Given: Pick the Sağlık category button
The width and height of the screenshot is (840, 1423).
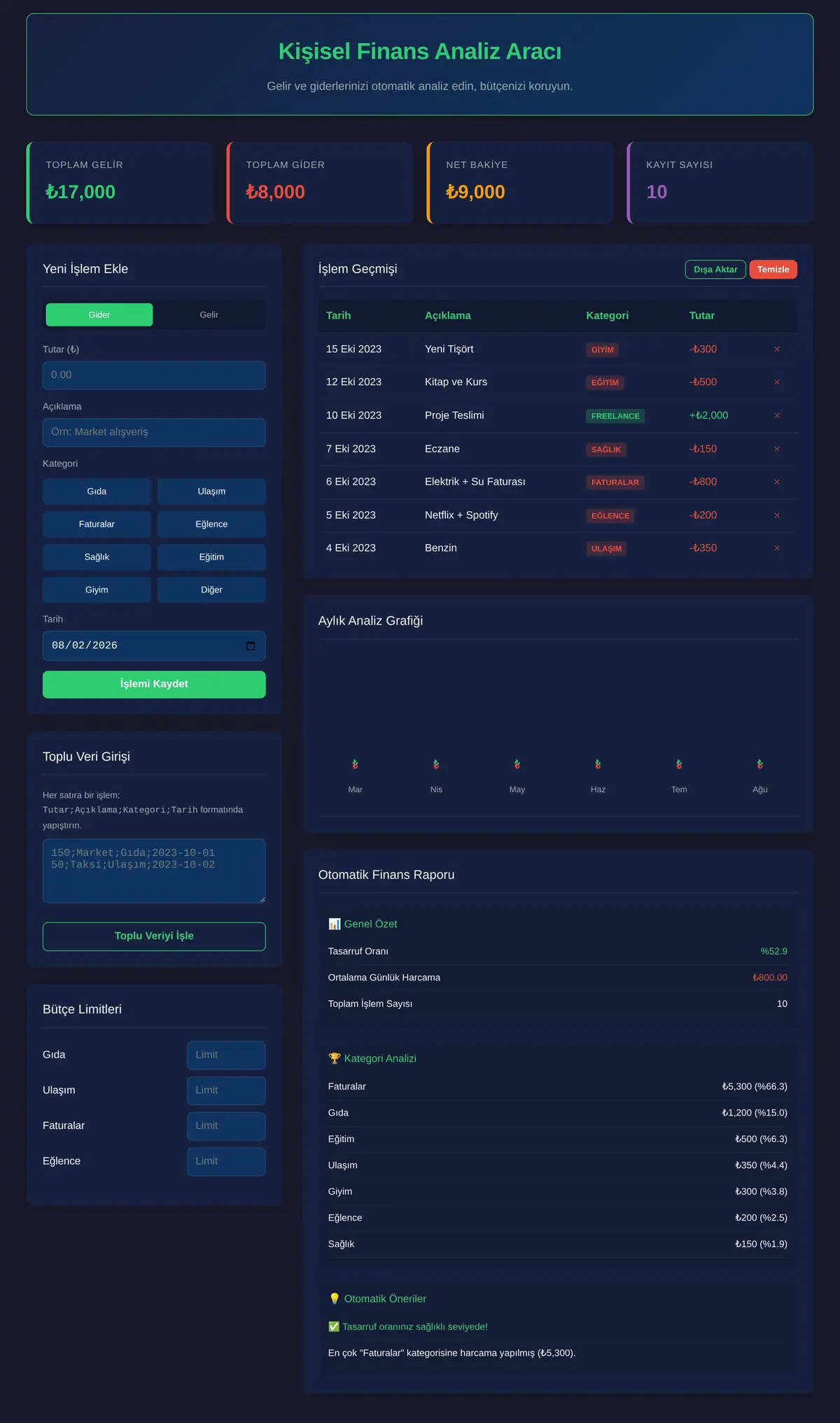Looking at the screenshot, I should [x=97, y=557].
